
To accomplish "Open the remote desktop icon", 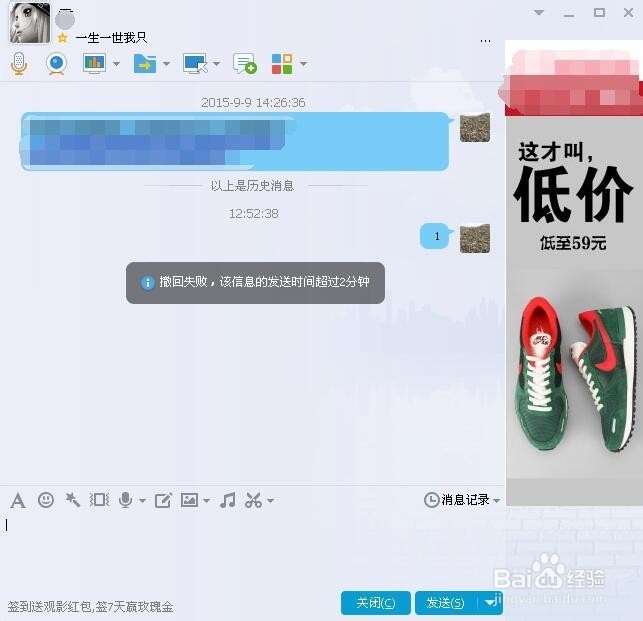I will click(195, 64).
